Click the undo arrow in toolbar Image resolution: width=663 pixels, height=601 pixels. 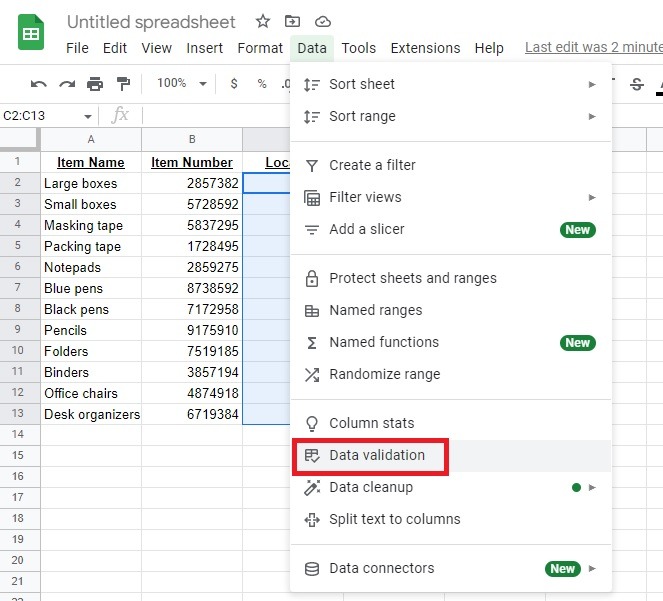coord(38,84)
